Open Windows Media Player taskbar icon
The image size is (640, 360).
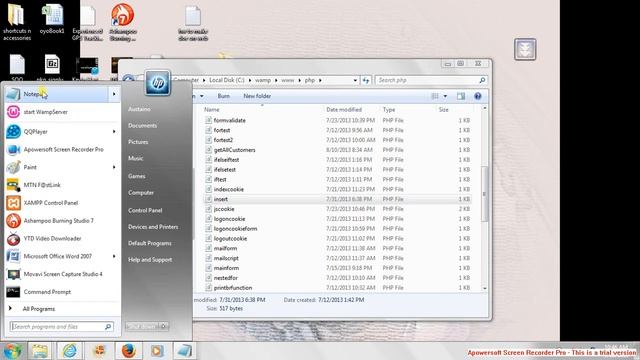pyautogui.click(x=157, y=351)
